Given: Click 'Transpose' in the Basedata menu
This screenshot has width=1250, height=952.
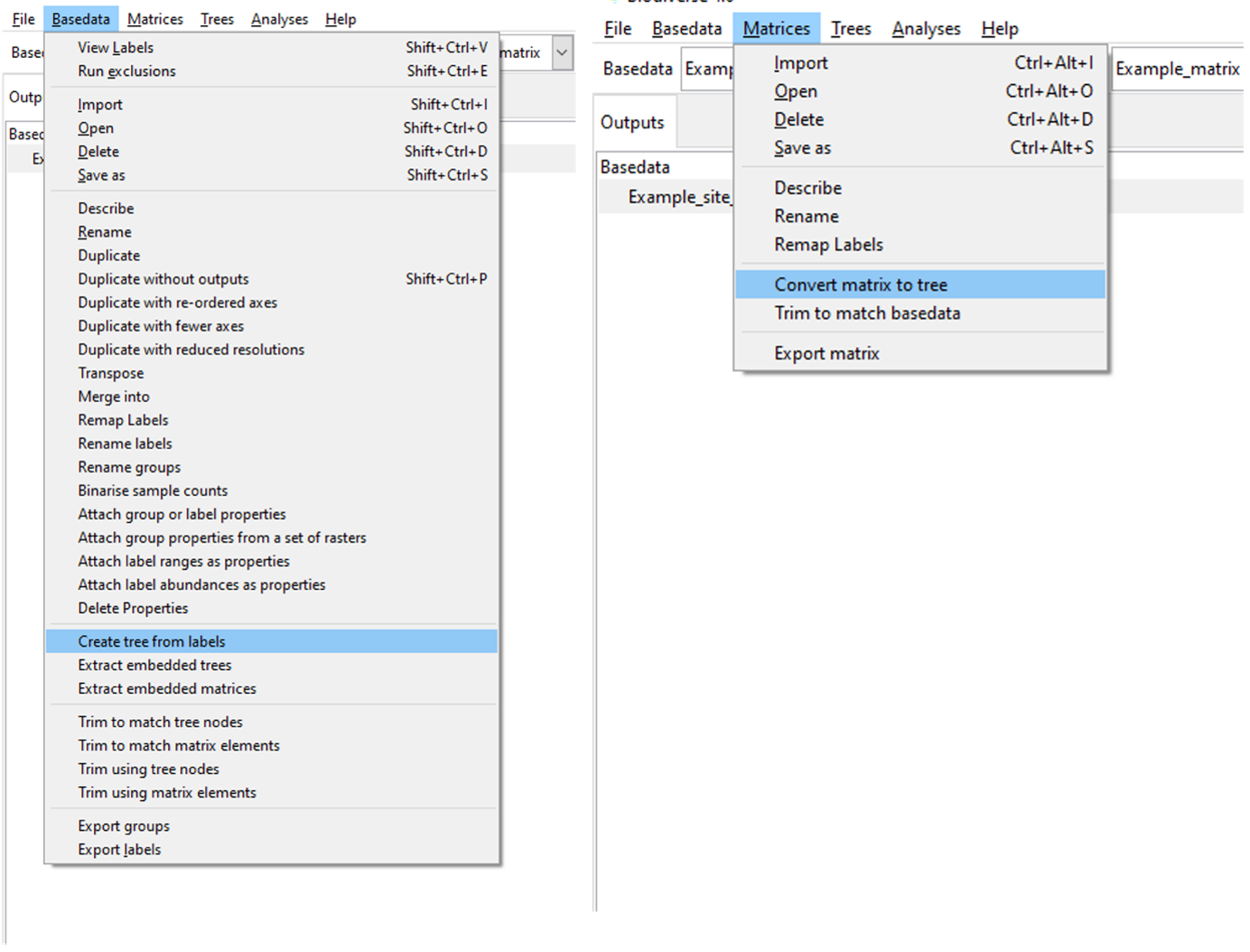Looking at the screenshot, I should click(111, 373).
